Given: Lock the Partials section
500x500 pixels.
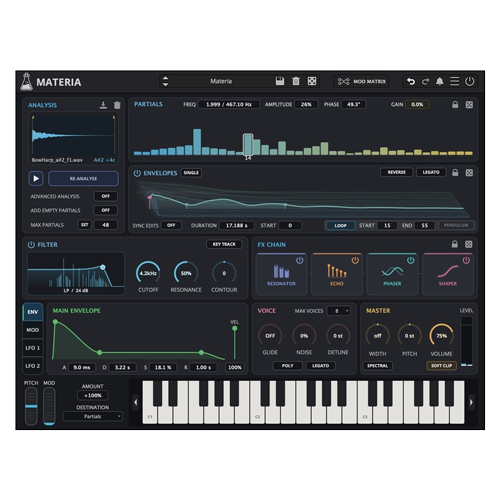Looking at the screenshot, I should tap(455, 105).
